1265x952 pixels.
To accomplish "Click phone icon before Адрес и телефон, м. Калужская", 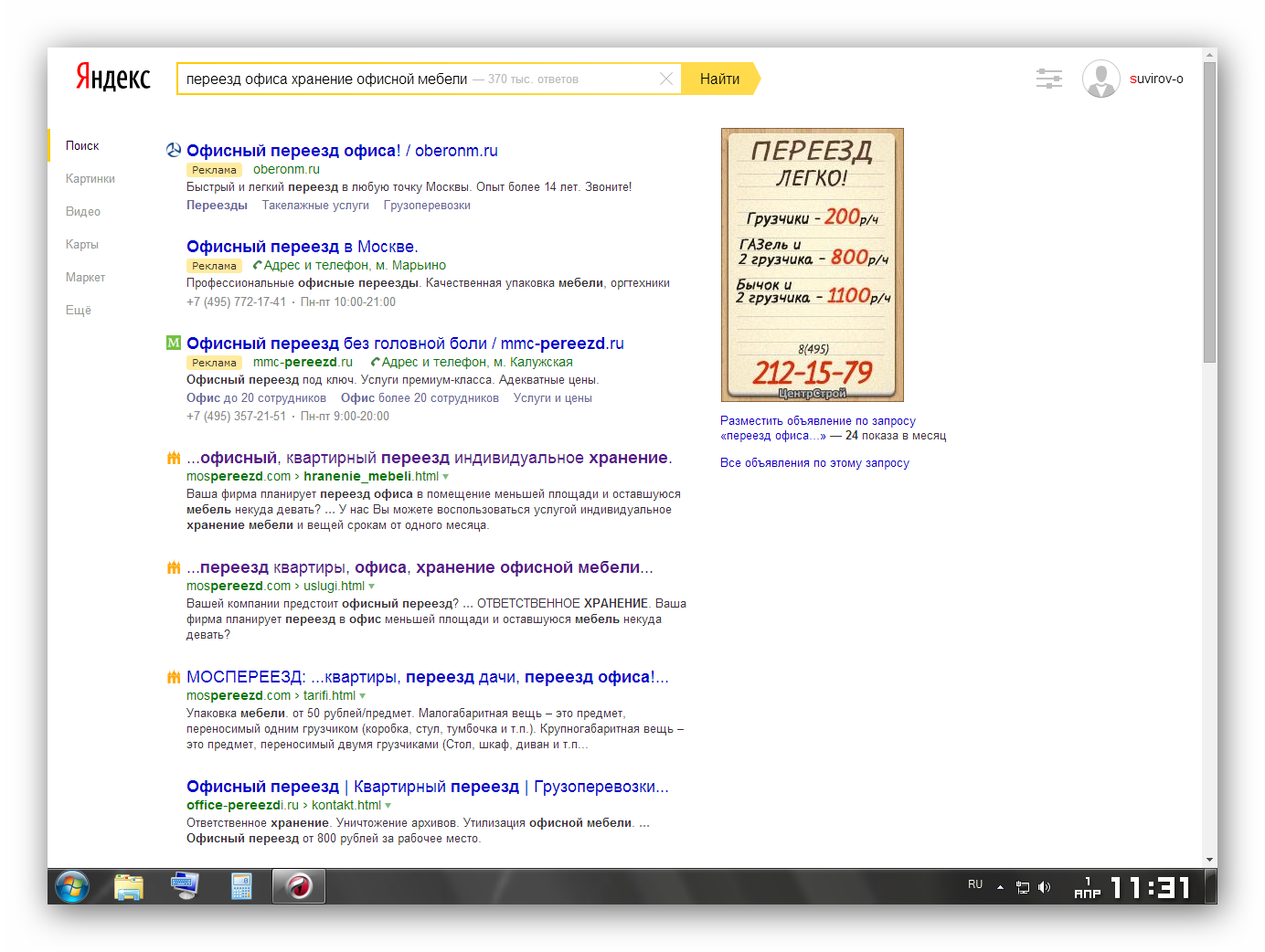I will tap(375, 362).
